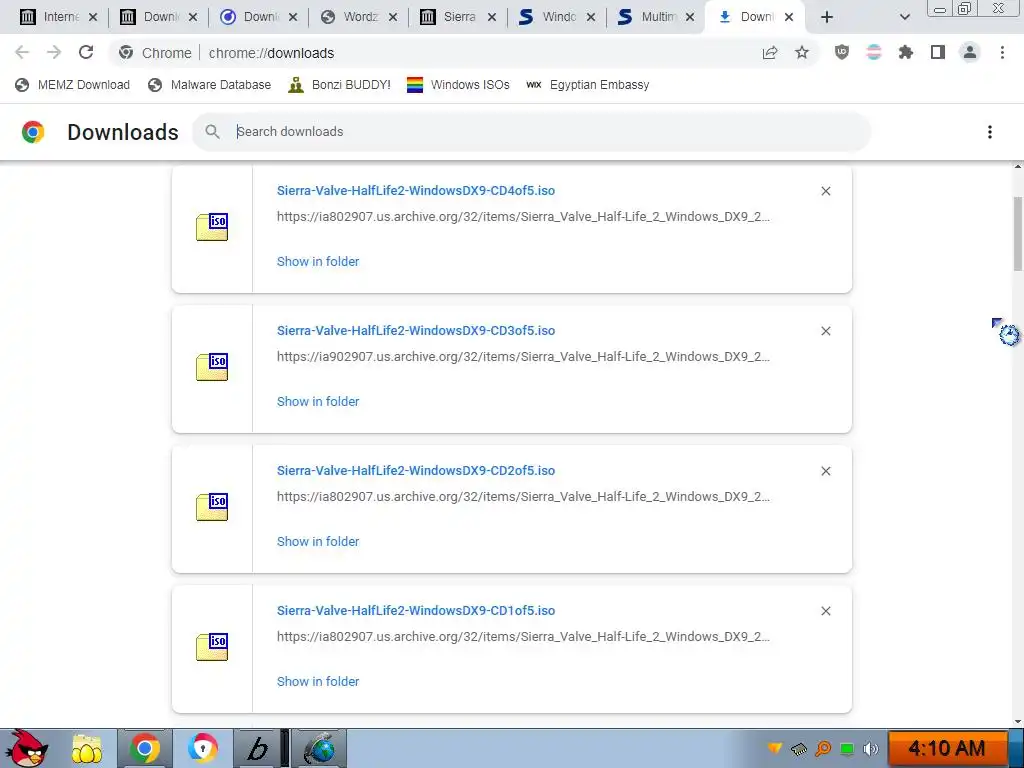Toggle the side panel icon
Image resolution: width=1024 pixels, height=768 pixels.
938,52
